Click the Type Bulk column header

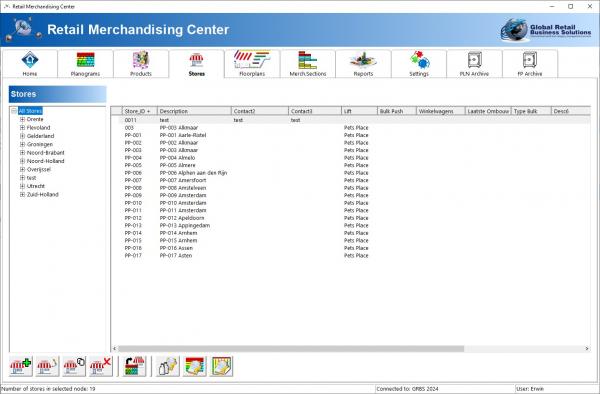click(531, 111)
